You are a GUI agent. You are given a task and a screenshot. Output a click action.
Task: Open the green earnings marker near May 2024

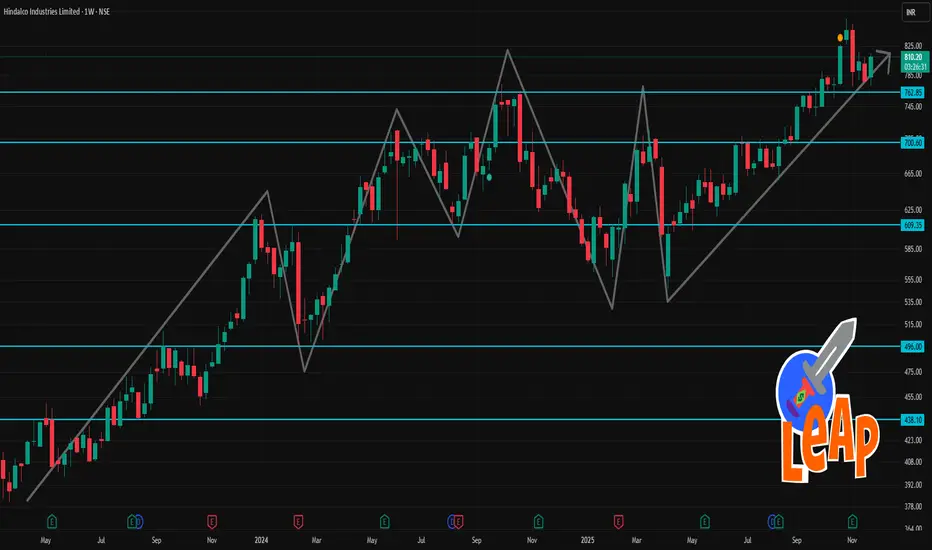[x=385, y=522]
